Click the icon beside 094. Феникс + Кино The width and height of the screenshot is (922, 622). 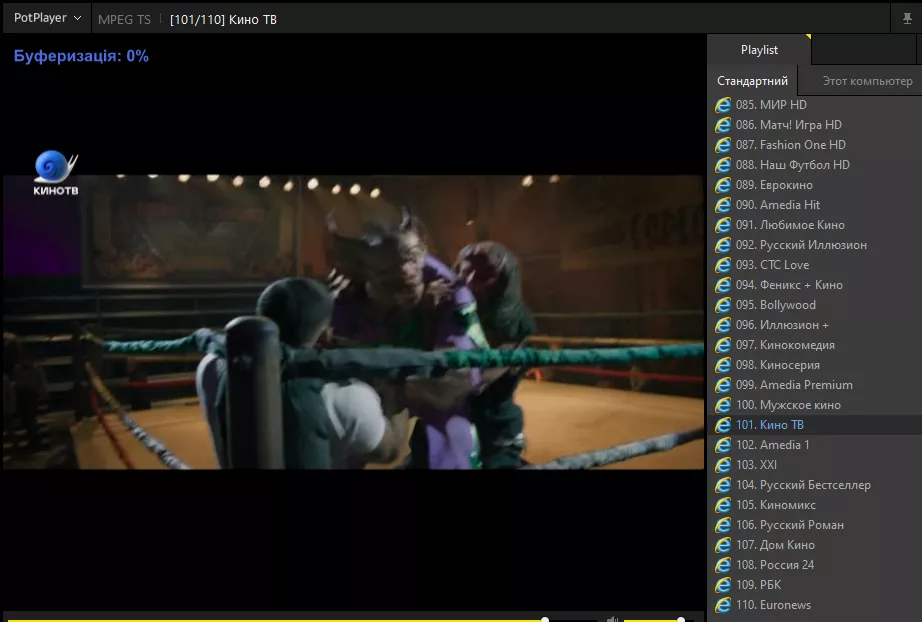[723, 285]
